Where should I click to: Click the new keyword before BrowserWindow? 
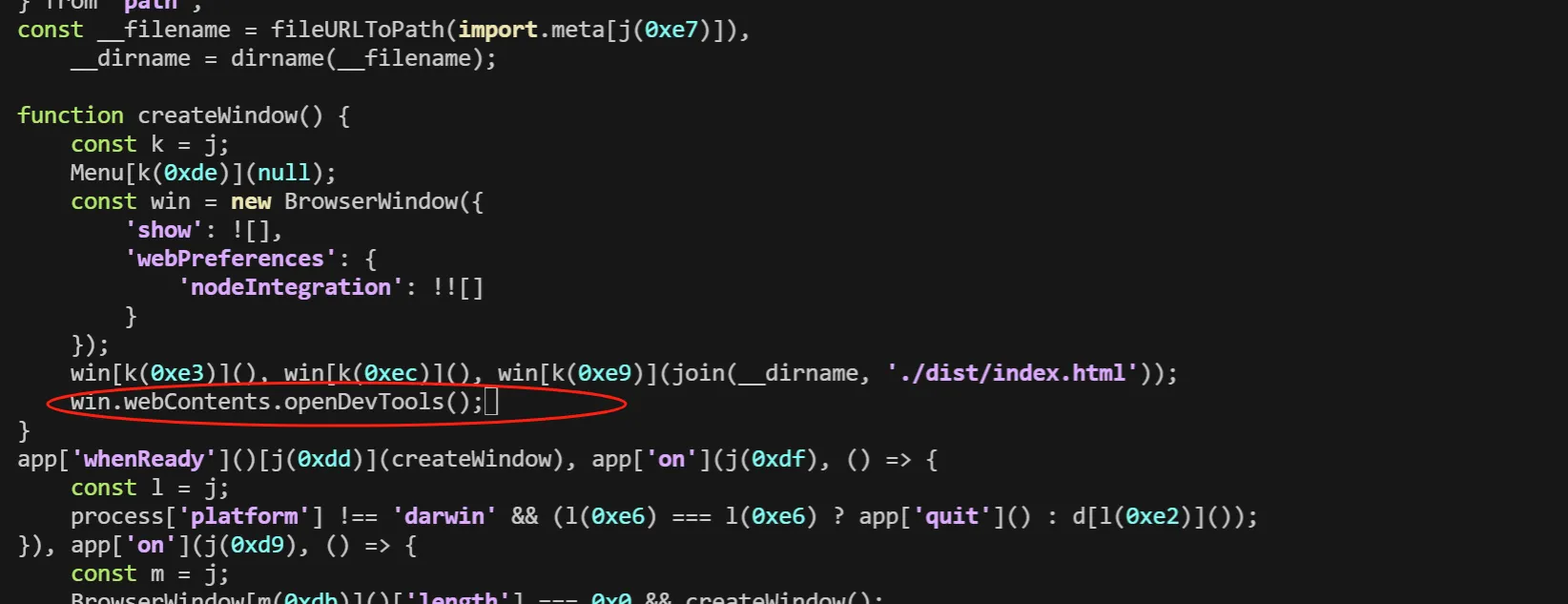click(x=251, y=201)
